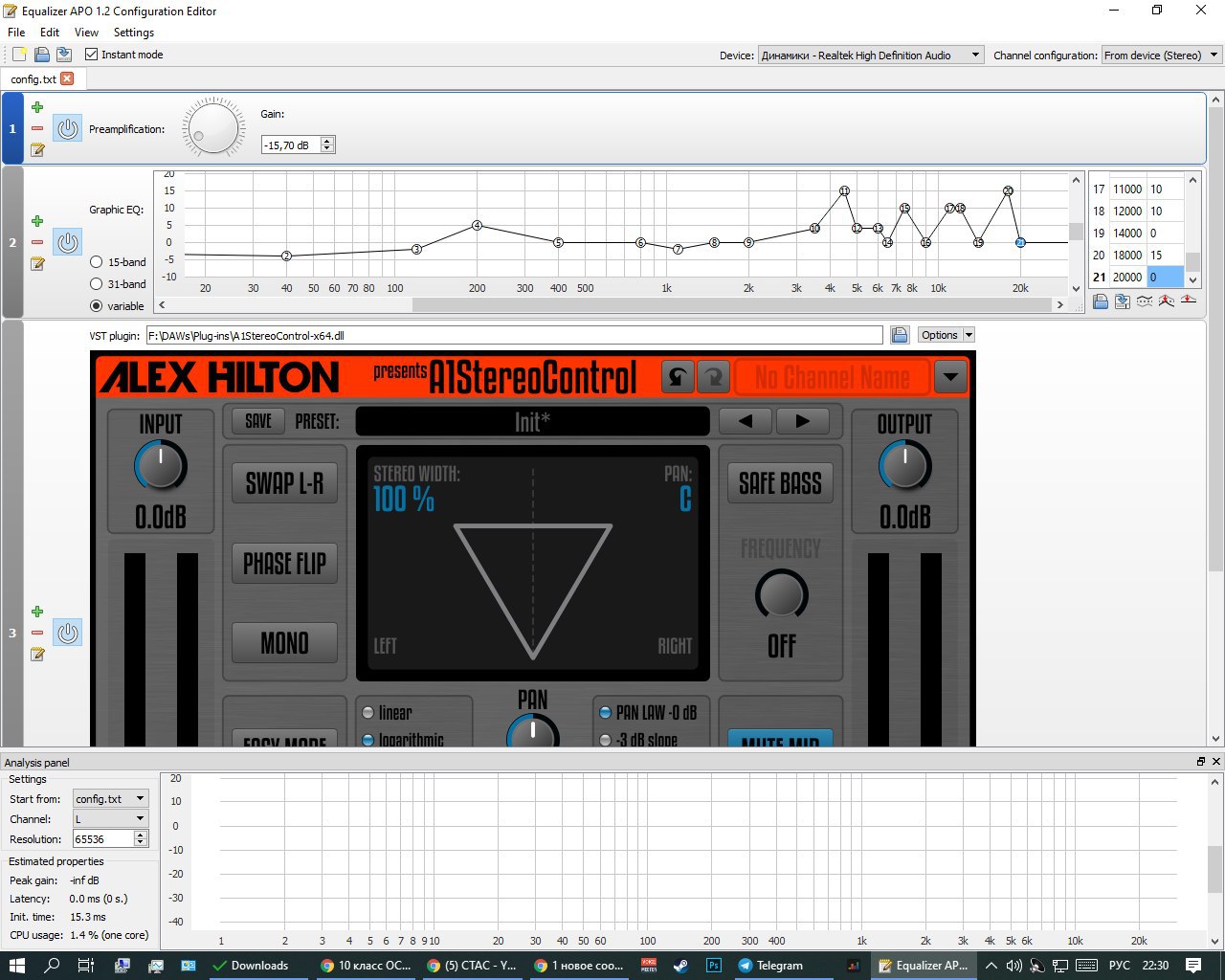Image resolution: width=1225 pixels, height=980 pixels.
Task: Open the View menu
Action: tap(86, 32)
